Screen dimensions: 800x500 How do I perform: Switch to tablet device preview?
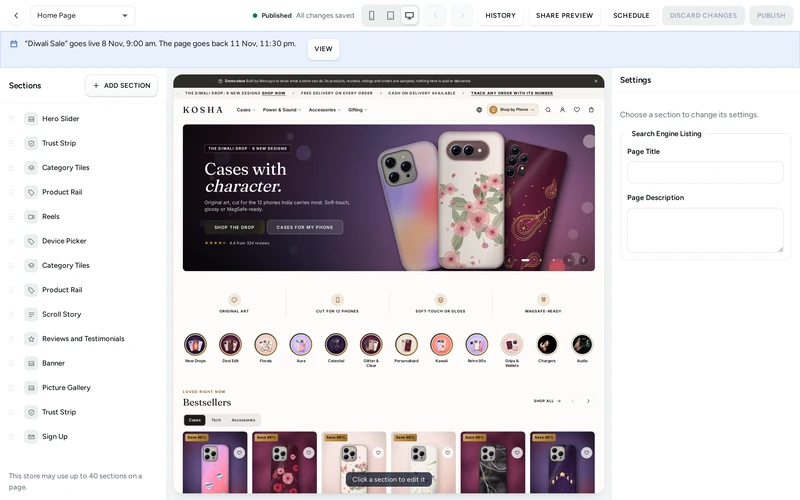[390, 15]
